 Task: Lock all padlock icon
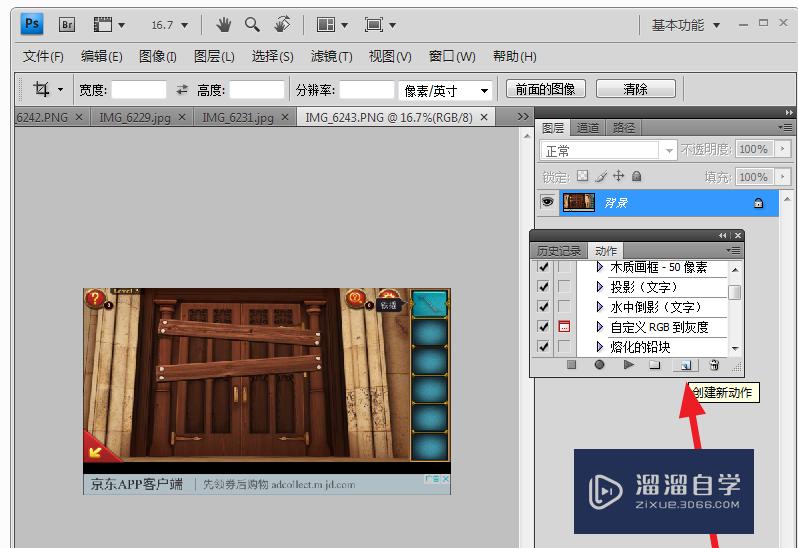(x=636, y=176)
